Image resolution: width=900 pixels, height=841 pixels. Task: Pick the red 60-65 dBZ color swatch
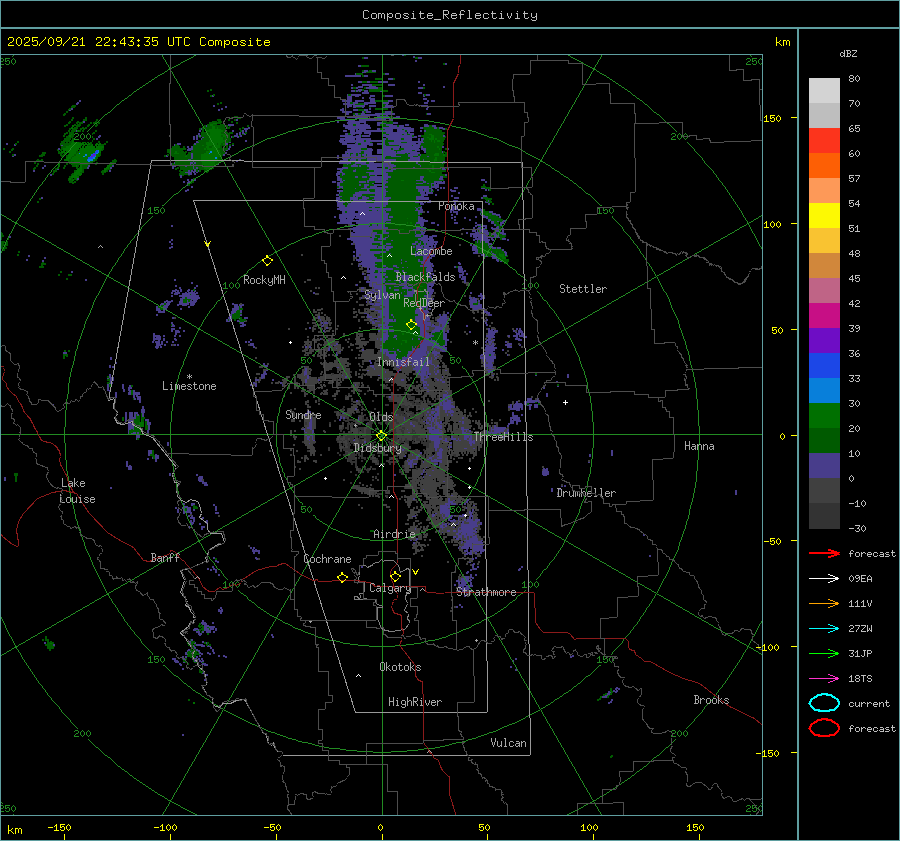[x=824, y=141]
